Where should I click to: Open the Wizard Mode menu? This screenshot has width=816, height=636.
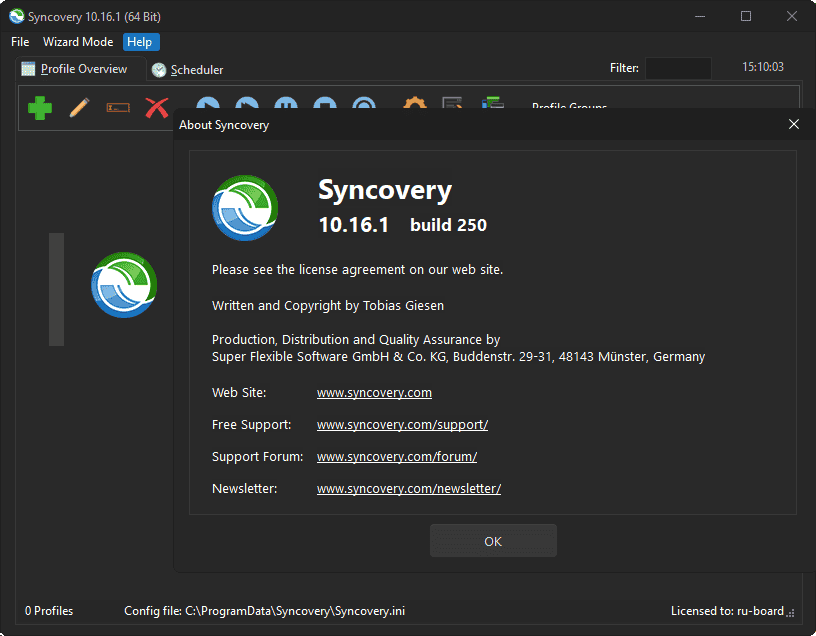coord(78,42)
